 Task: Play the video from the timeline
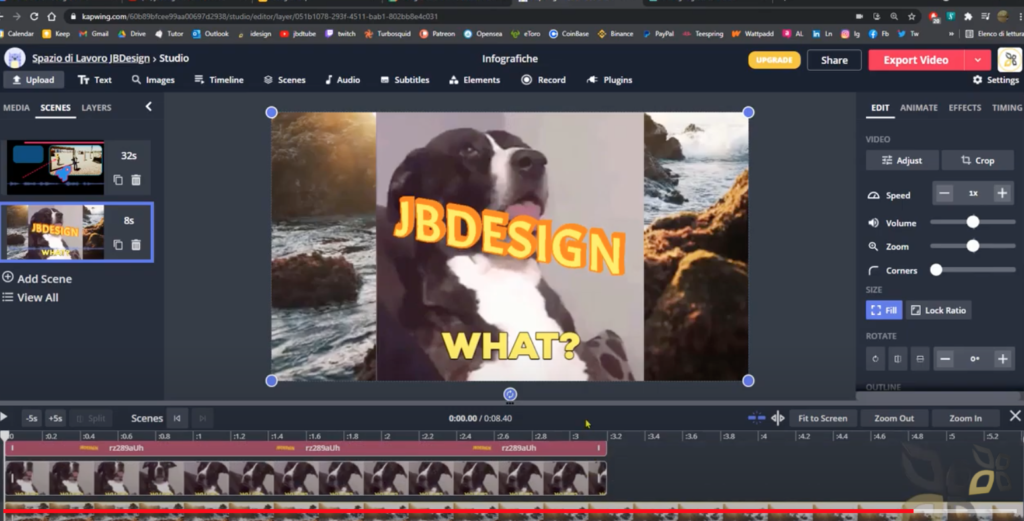[4, 417]
